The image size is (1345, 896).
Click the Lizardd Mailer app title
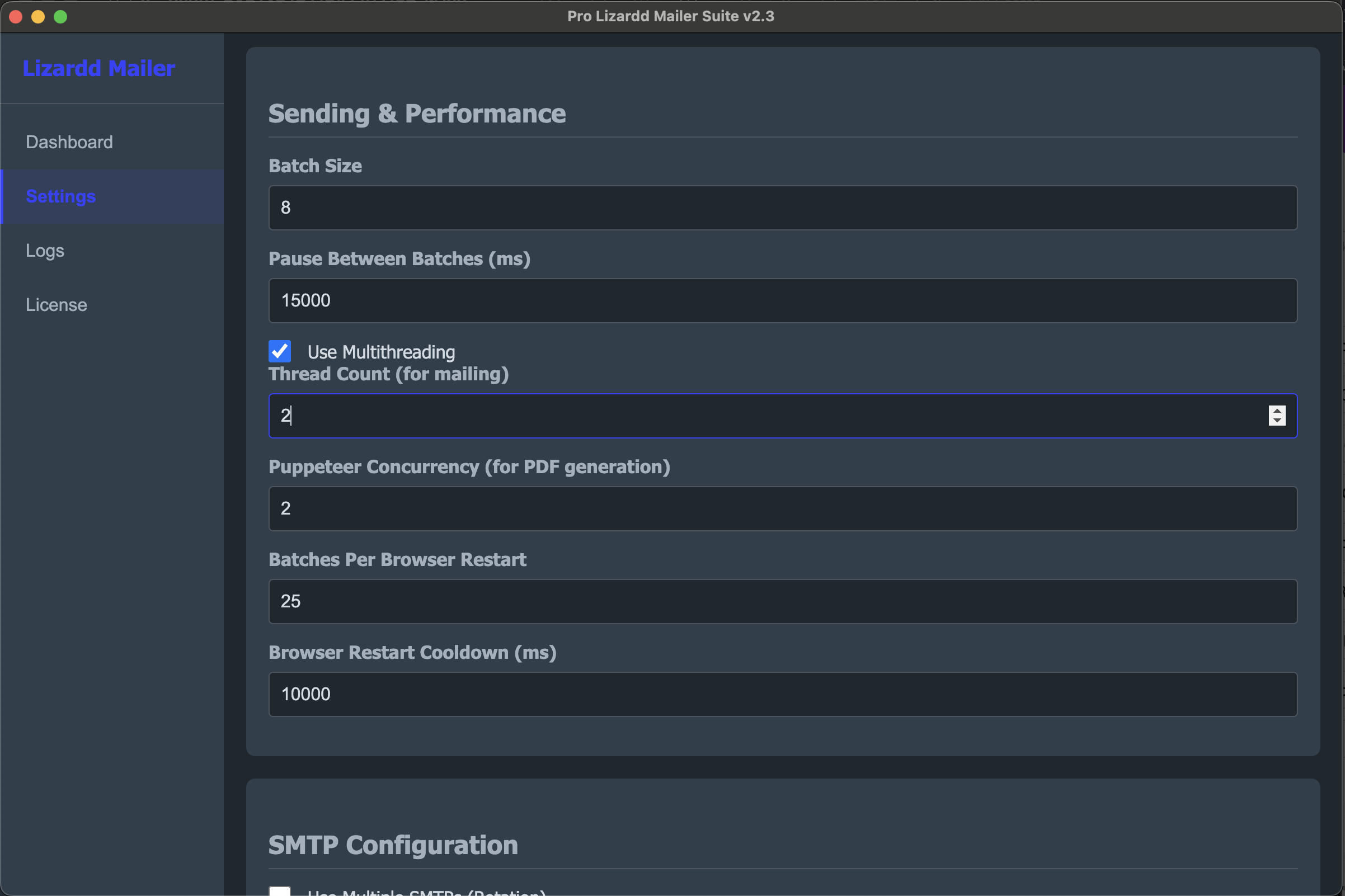pyautogui.click(x=98, y=68)
